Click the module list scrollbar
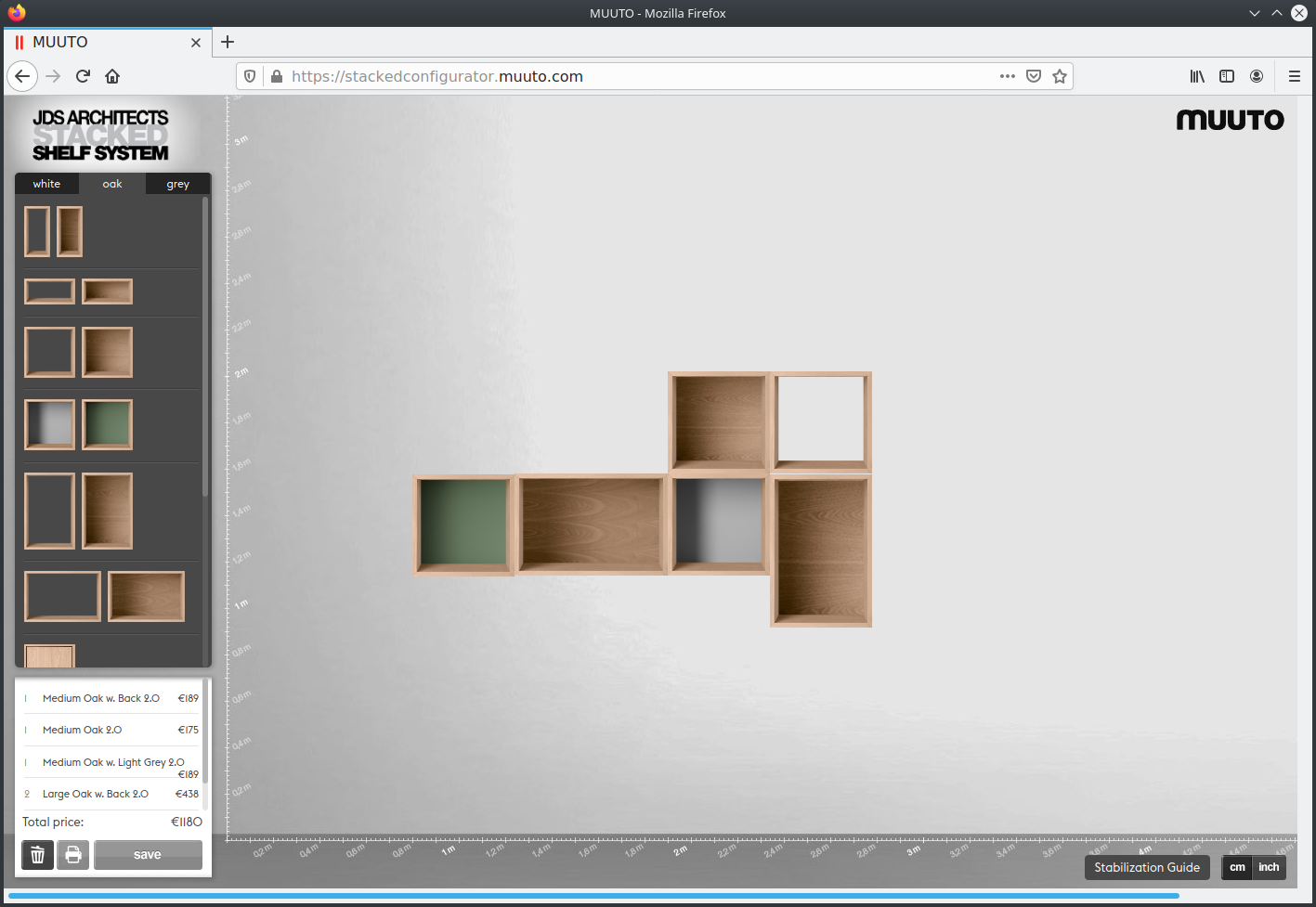Image resolution: width=1316 pixels, height=907 pixels. pyautogui.click(x=205, y=348)
